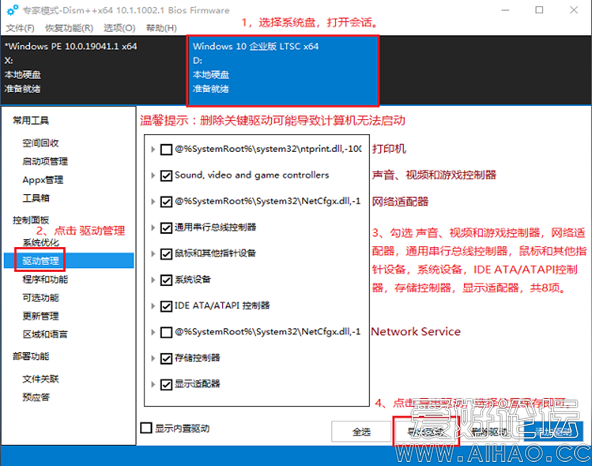This screenshot has width=592, height=466.
Task: Expand the 系统设备 node
Action: click(153, 280)
